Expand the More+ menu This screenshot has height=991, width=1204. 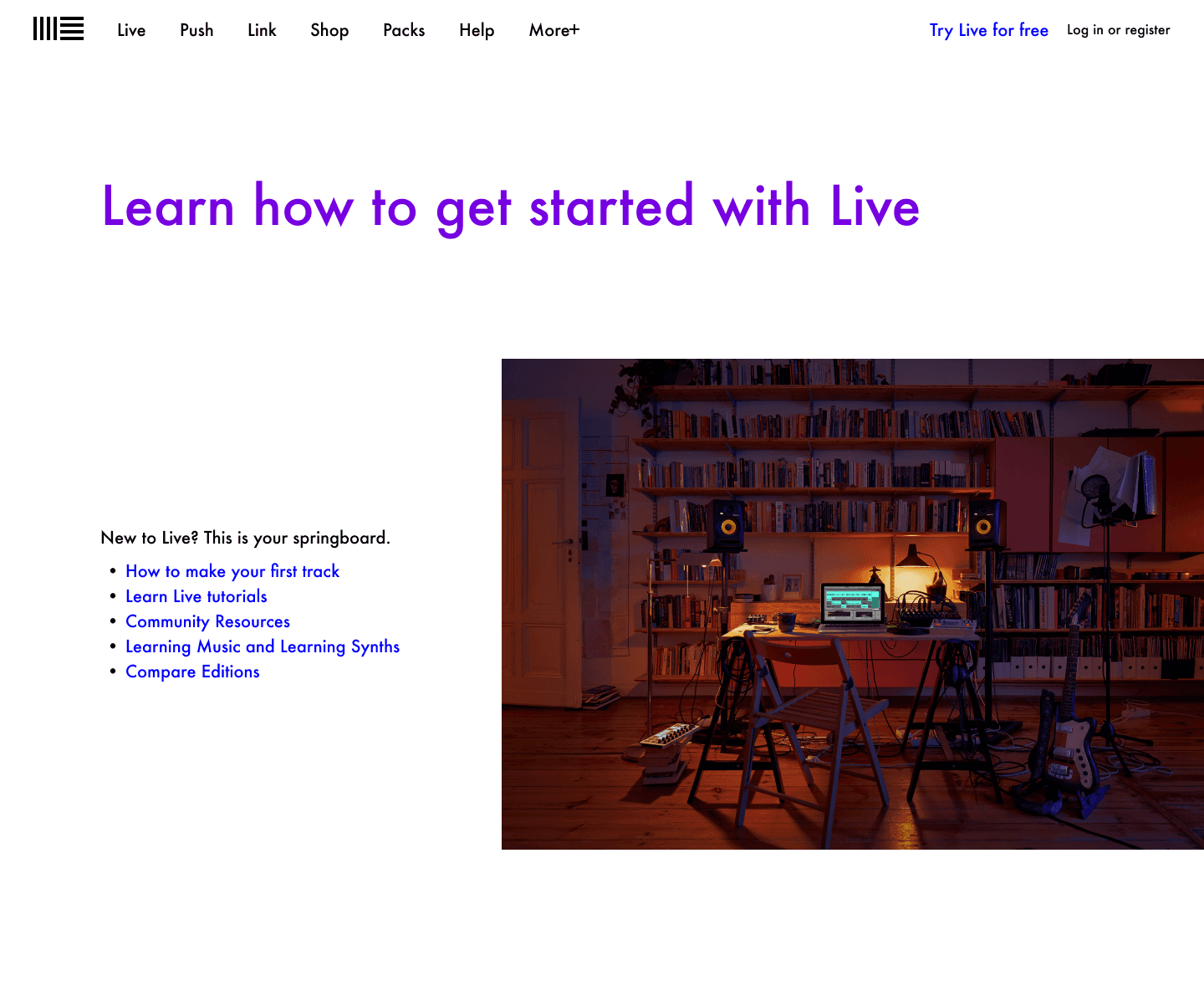(x=554, y=30)
